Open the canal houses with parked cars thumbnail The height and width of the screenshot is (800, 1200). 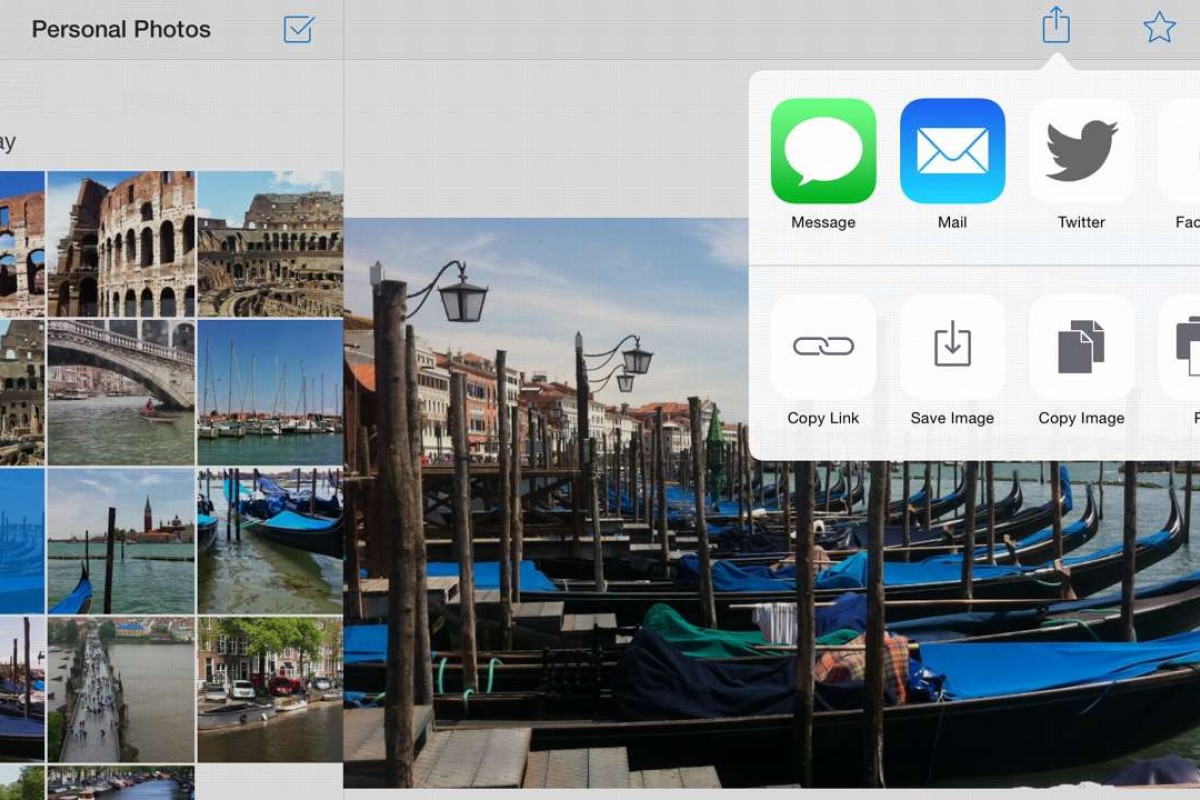point(270,688)
